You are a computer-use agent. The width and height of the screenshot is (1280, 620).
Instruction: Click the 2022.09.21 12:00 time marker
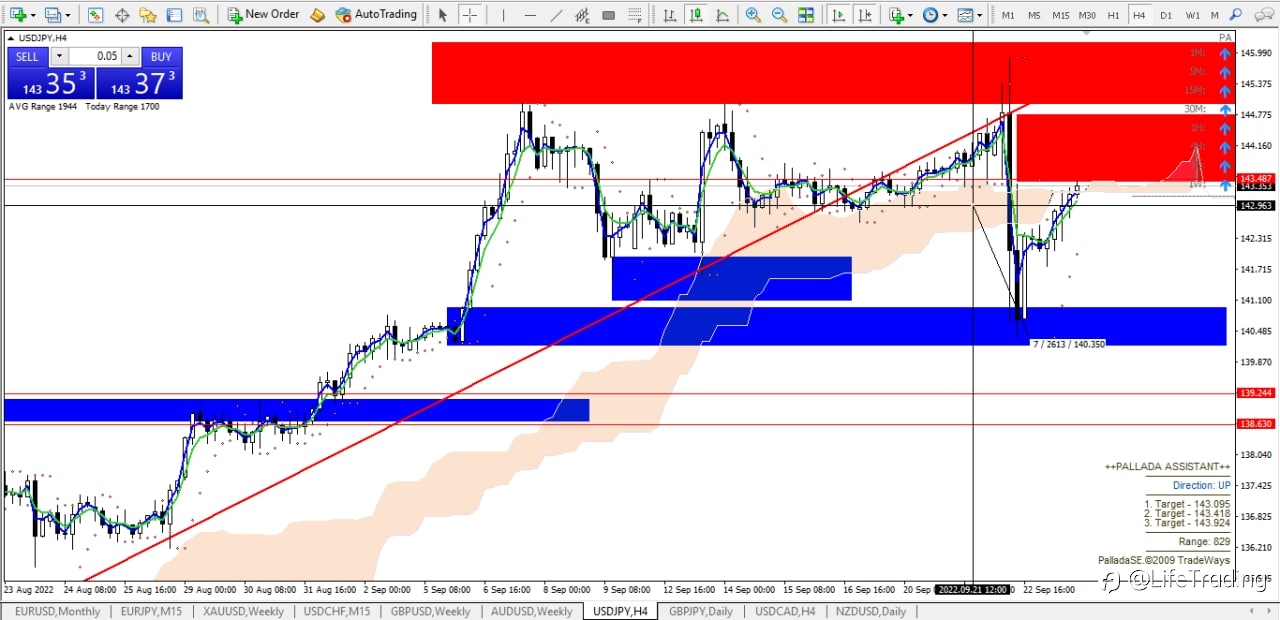972,590
